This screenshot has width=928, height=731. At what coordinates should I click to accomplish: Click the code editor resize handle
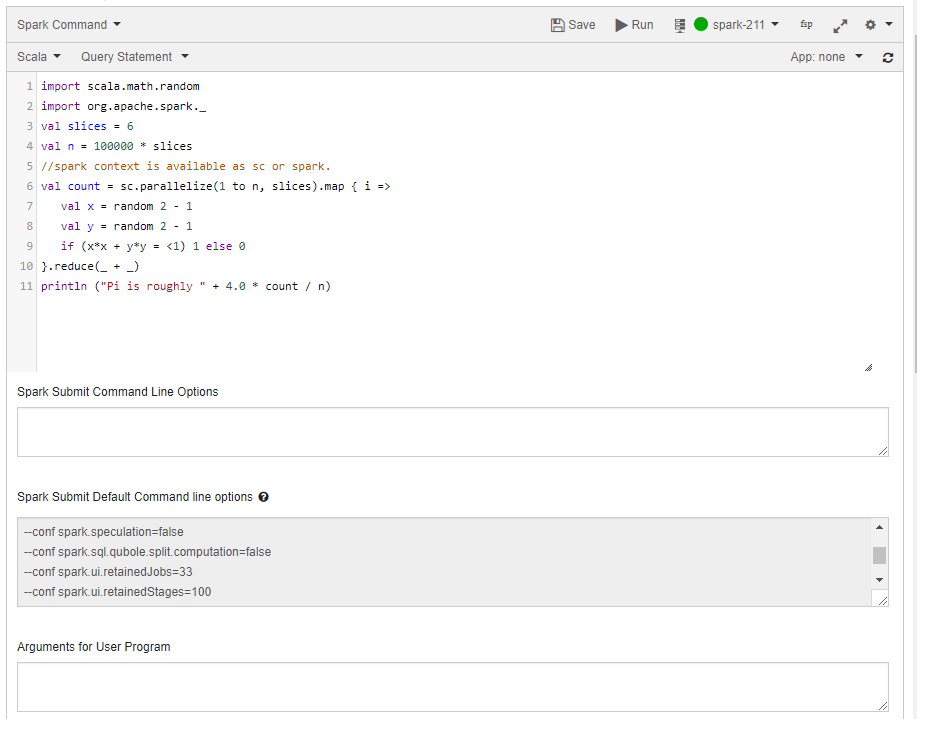coord(868,368)
